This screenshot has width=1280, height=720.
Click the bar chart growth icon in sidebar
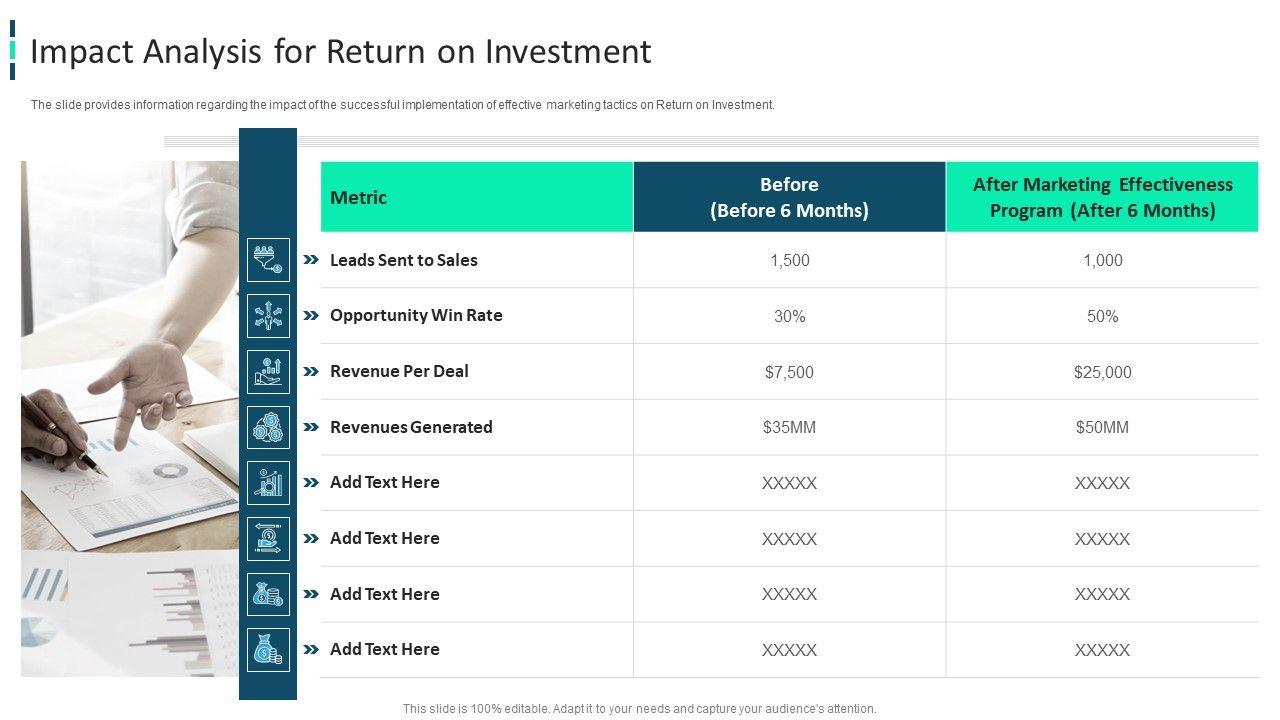coord(268,483)
